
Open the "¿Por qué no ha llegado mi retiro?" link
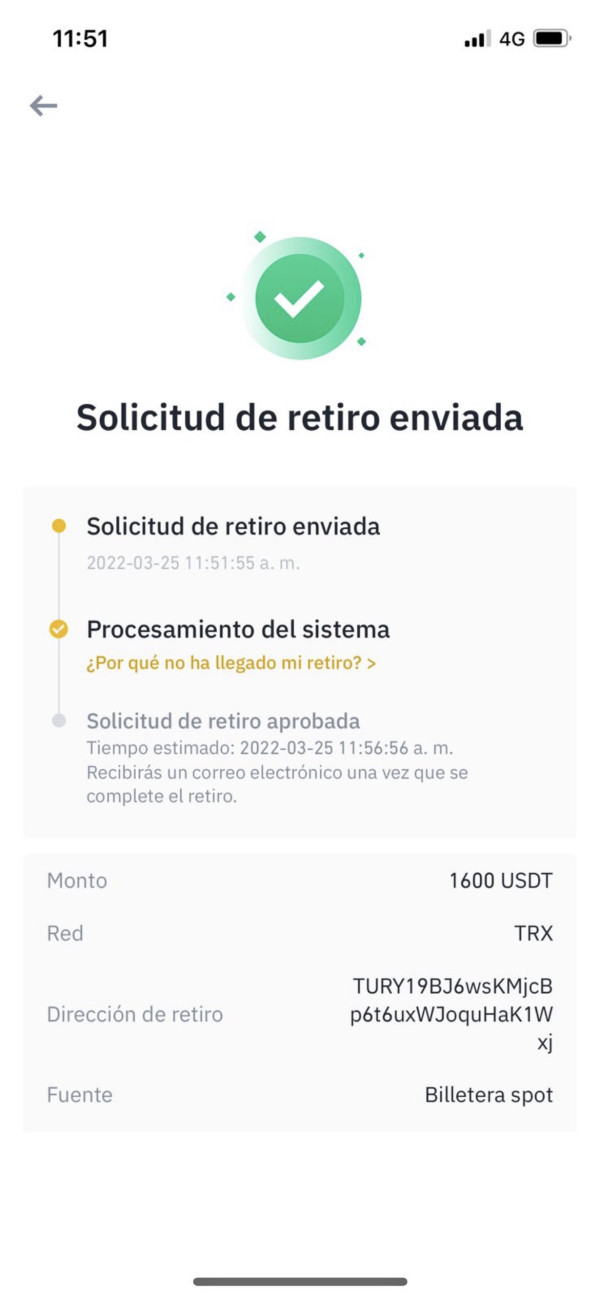(x=231, y=663)
